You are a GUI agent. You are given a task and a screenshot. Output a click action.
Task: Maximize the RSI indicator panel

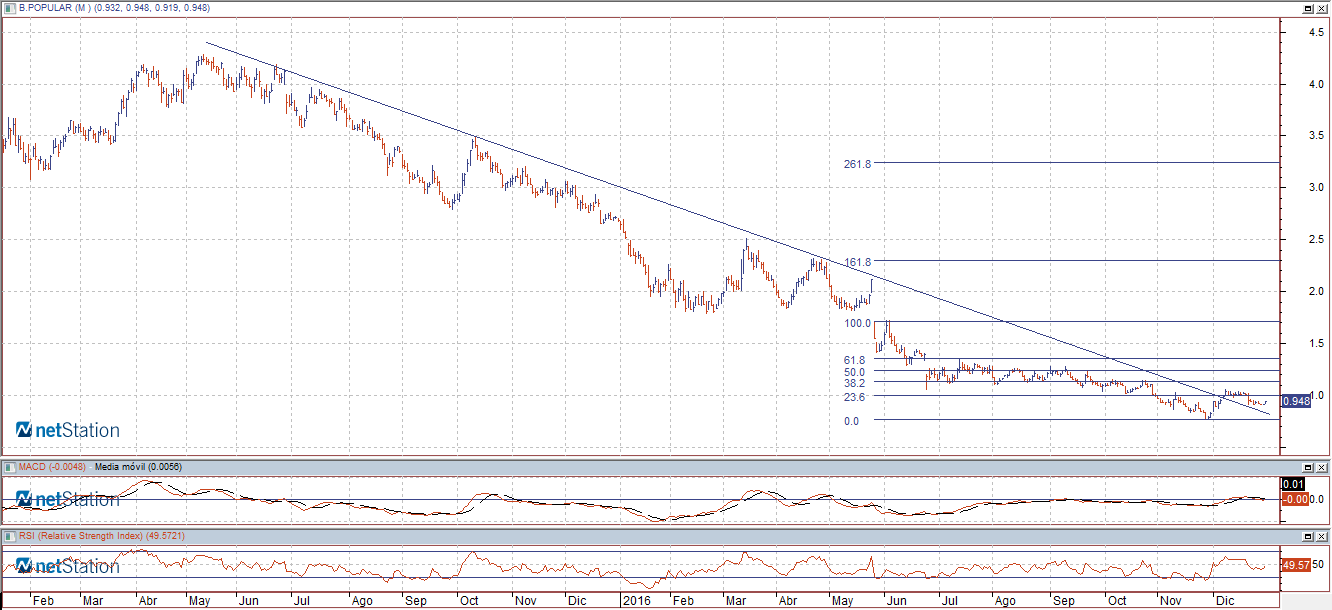(x=1307, y=537)
